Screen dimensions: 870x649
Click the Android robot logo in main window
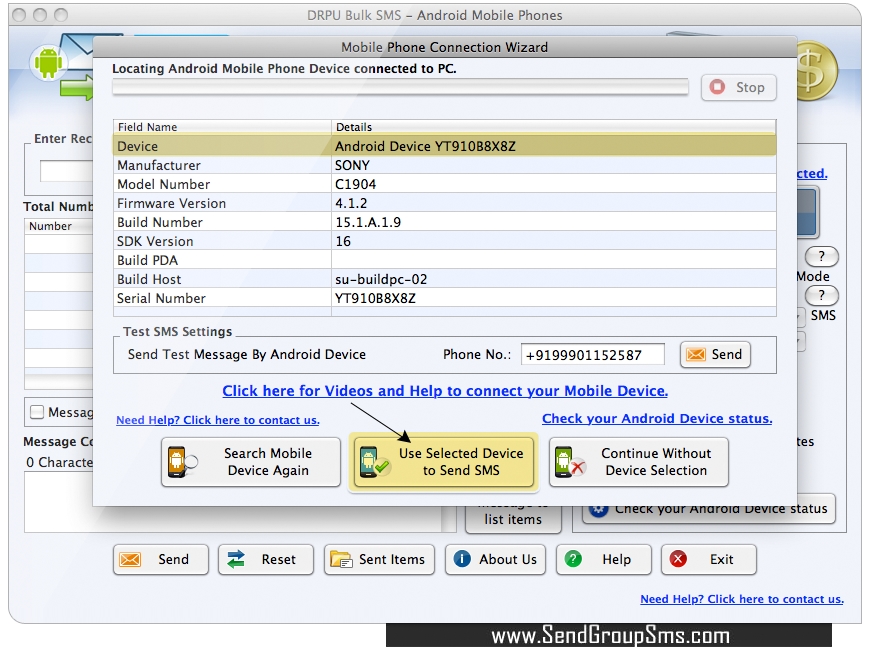(x=48, y=62)
